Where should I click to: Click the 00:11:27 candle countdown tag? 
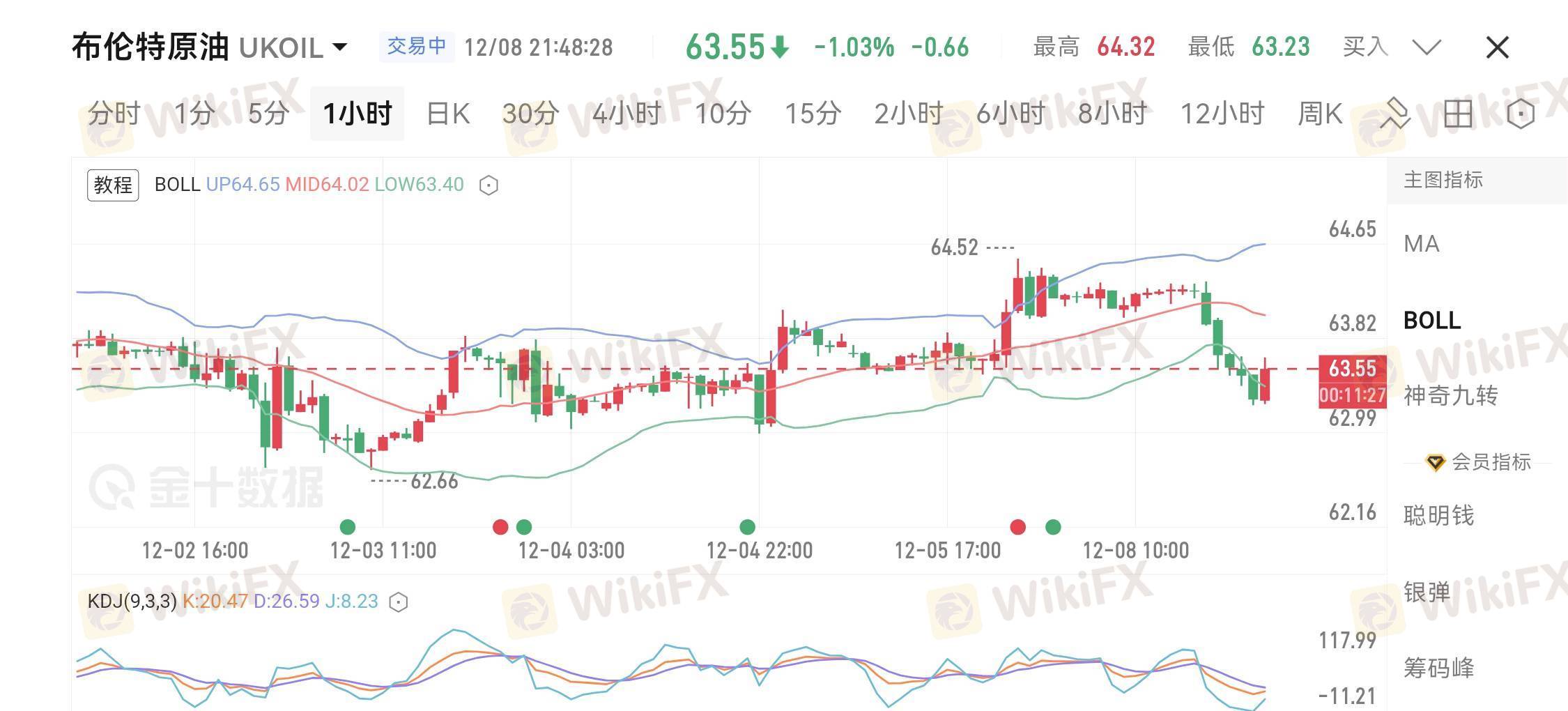1353,395
